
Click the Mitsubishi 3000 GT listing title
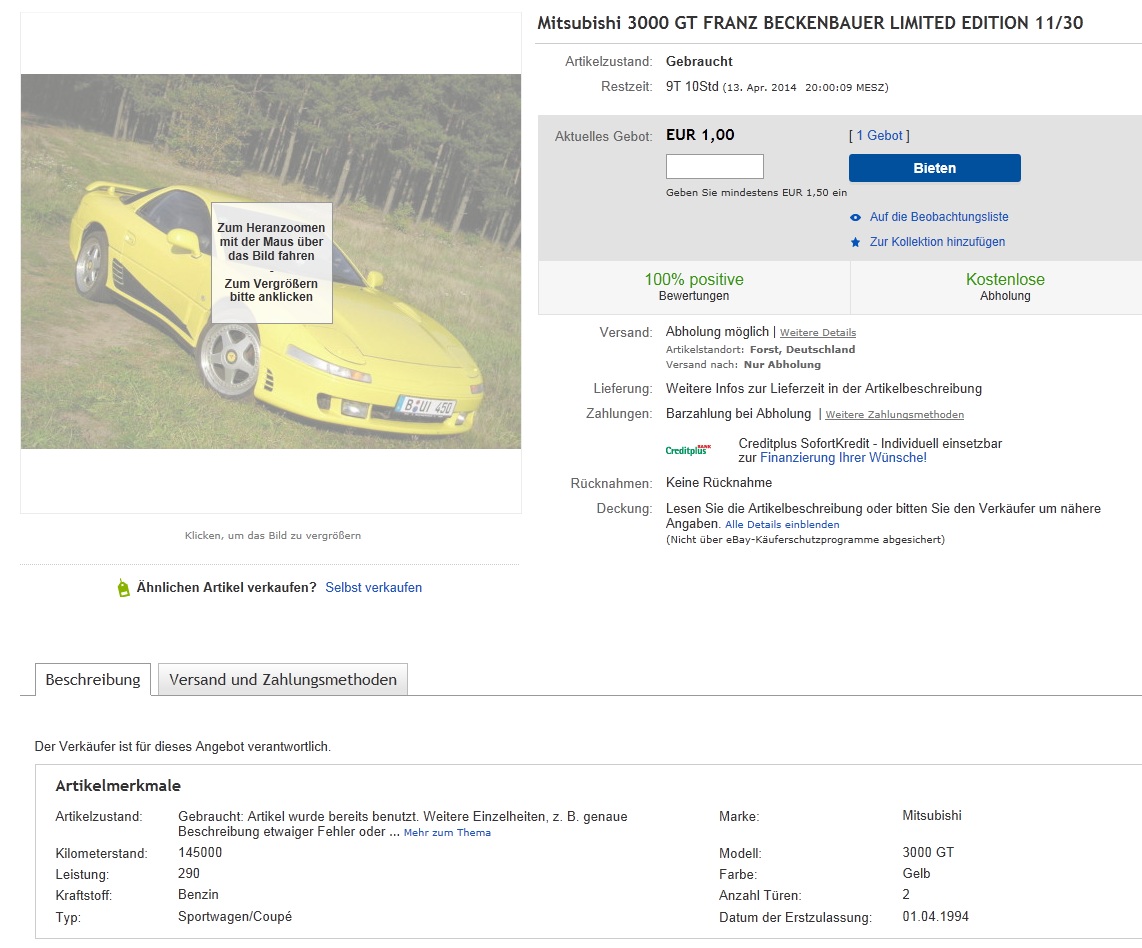(x=810, y=23)
